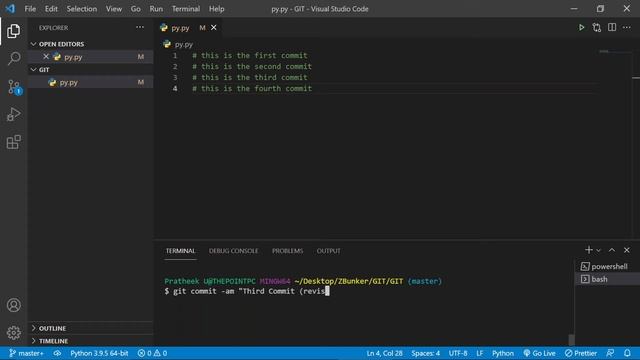The image size is (640, 360).
Task: Create a new terminal with plus icon
Action: coord(588,250)
